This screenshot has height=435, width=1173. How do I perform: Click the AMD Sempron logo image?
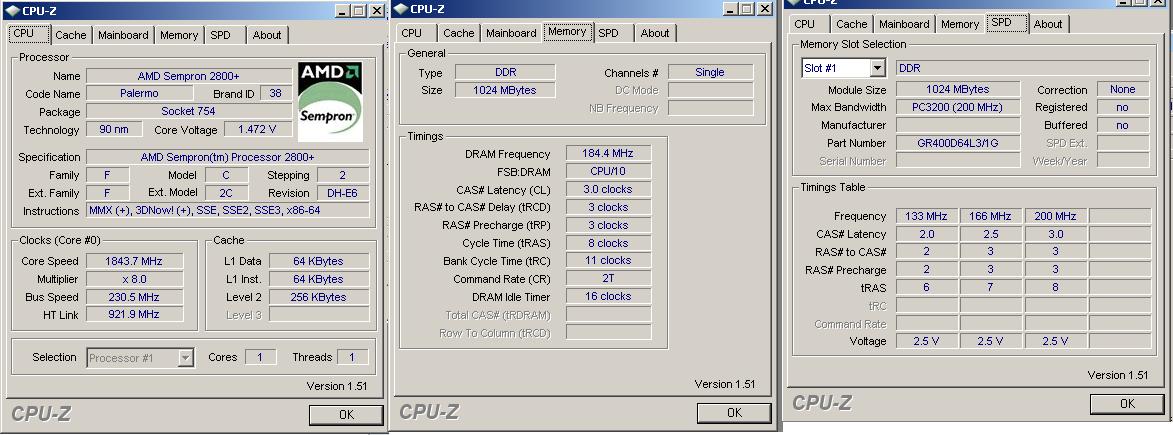point(330,102)
